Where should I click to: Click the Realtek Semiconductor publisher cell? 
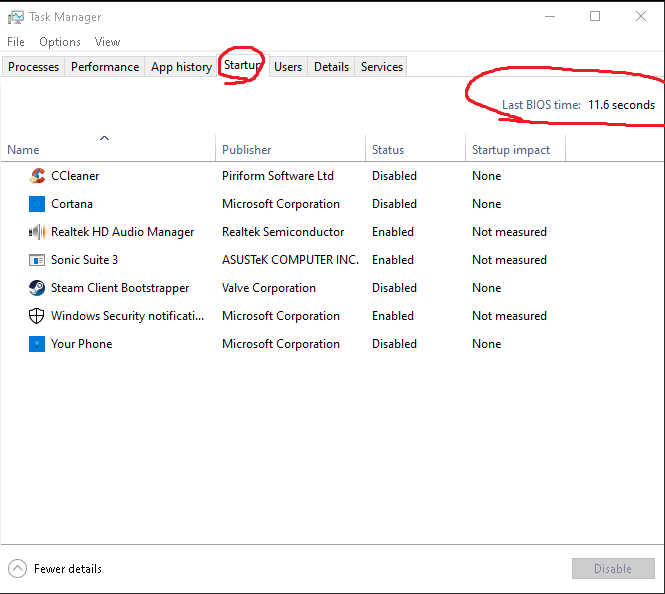283,232
